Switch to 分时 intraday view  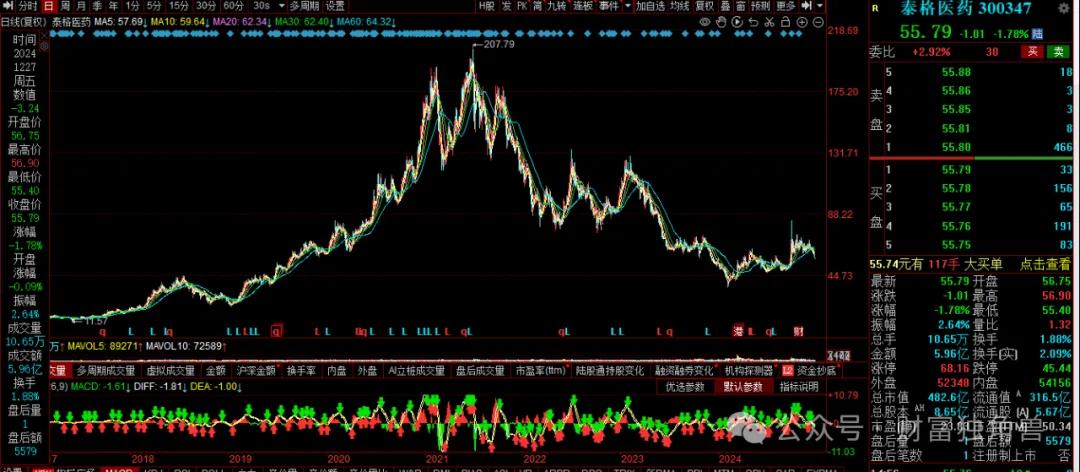pyautogui.click(x=28, y=6)
